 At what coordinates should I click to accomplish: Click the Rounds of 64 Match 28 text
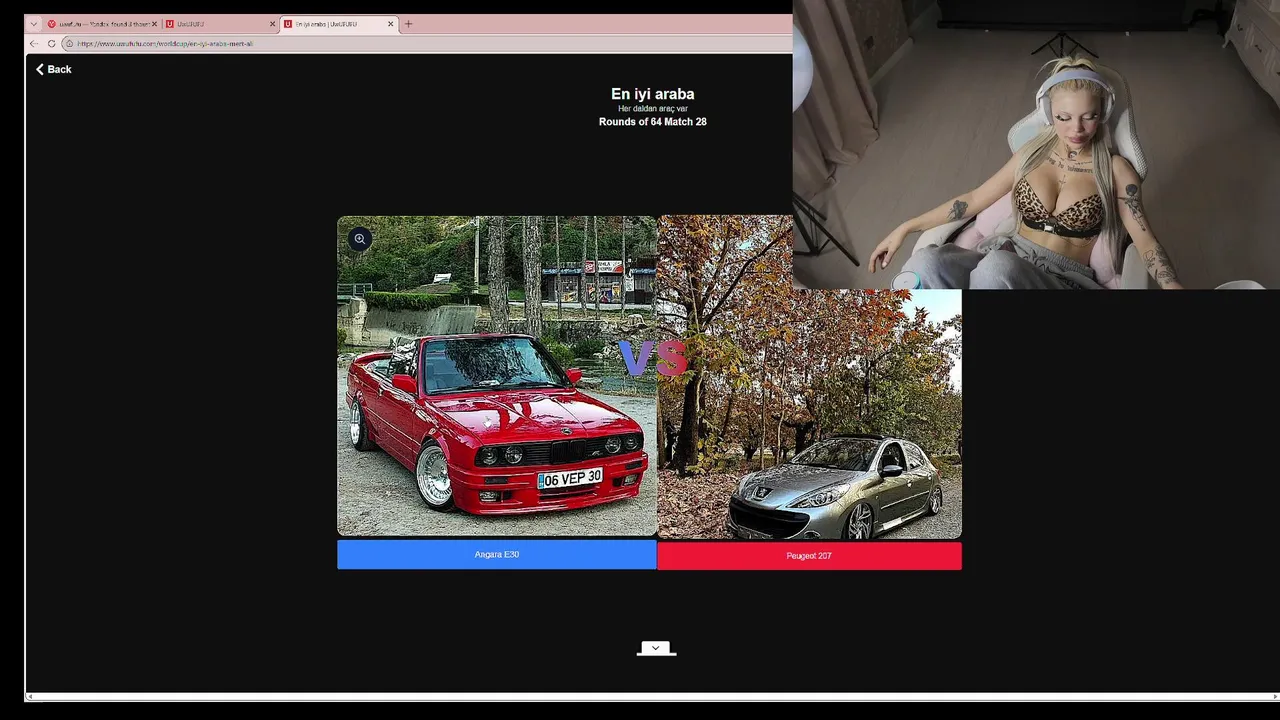(652, 122)
